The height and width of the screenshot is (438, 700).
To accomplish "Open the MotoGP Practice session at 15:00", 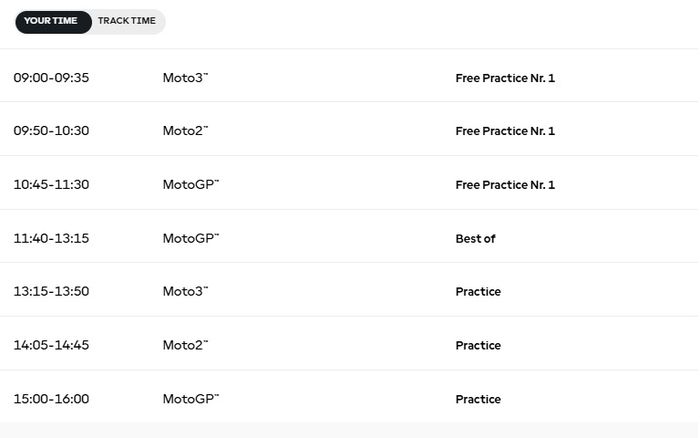I will click(478, 400).
